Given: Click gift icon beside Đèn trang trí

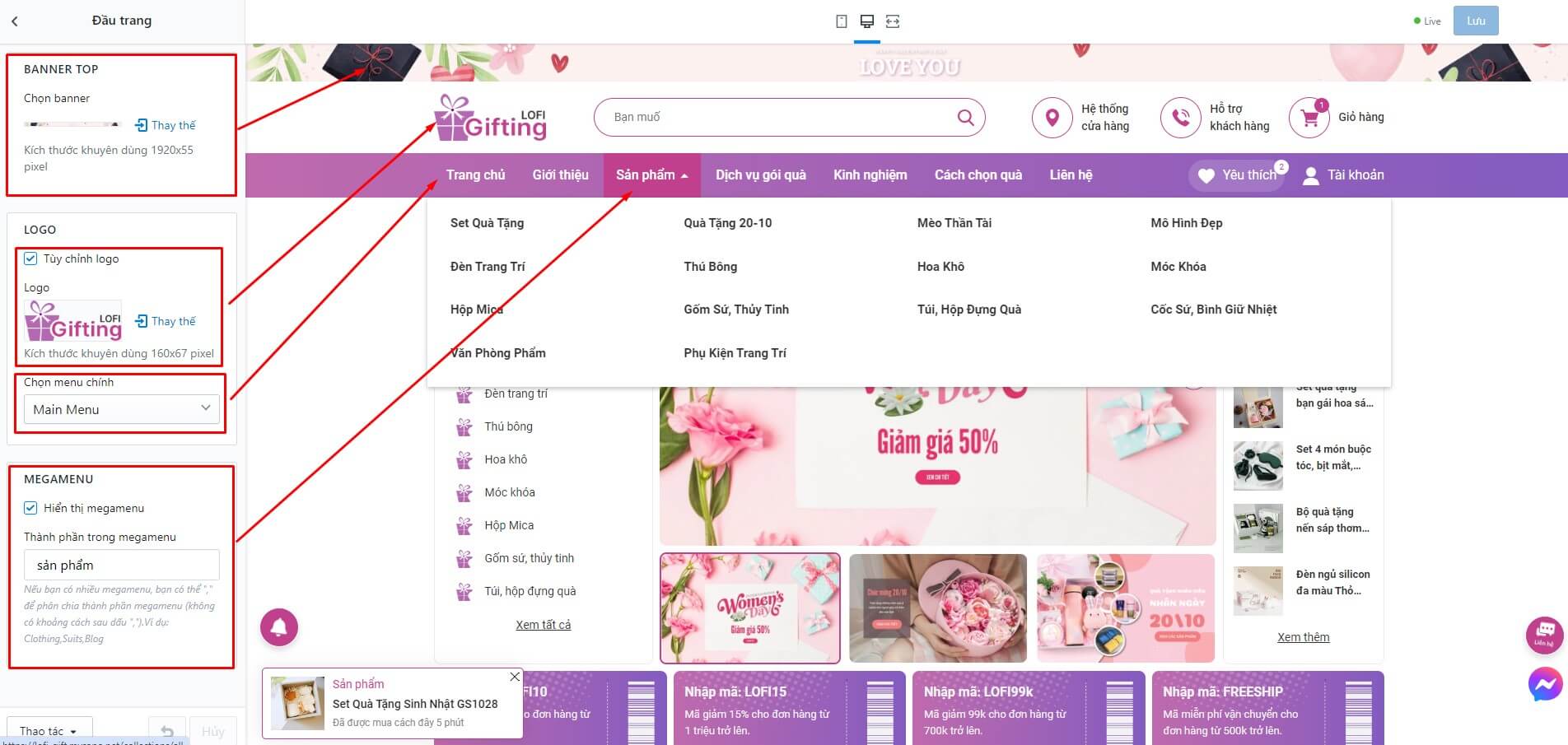Looking at the screenshot, I should tap(464, 394).
